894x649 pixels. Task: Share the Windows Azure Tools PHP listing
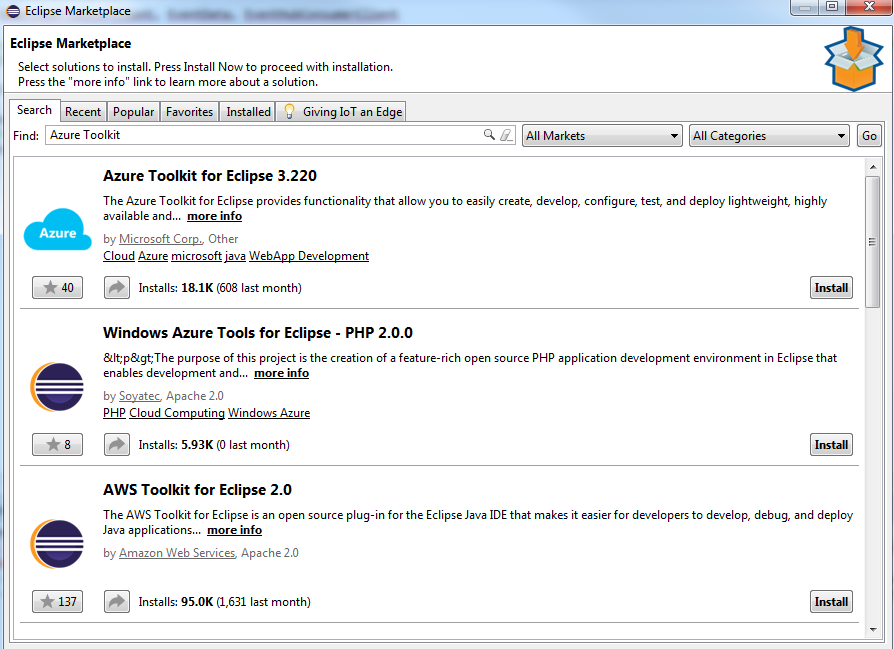[117, 444]
